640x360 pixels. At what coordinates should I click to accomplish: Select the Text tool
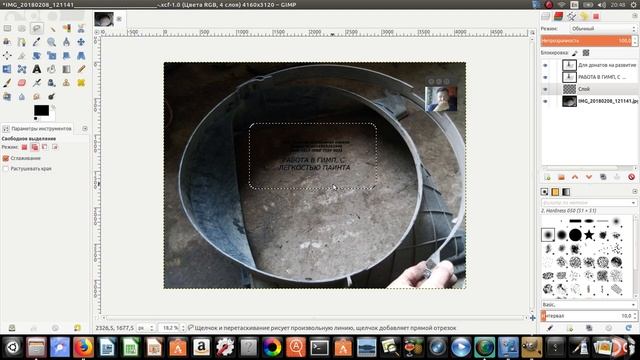37,69
